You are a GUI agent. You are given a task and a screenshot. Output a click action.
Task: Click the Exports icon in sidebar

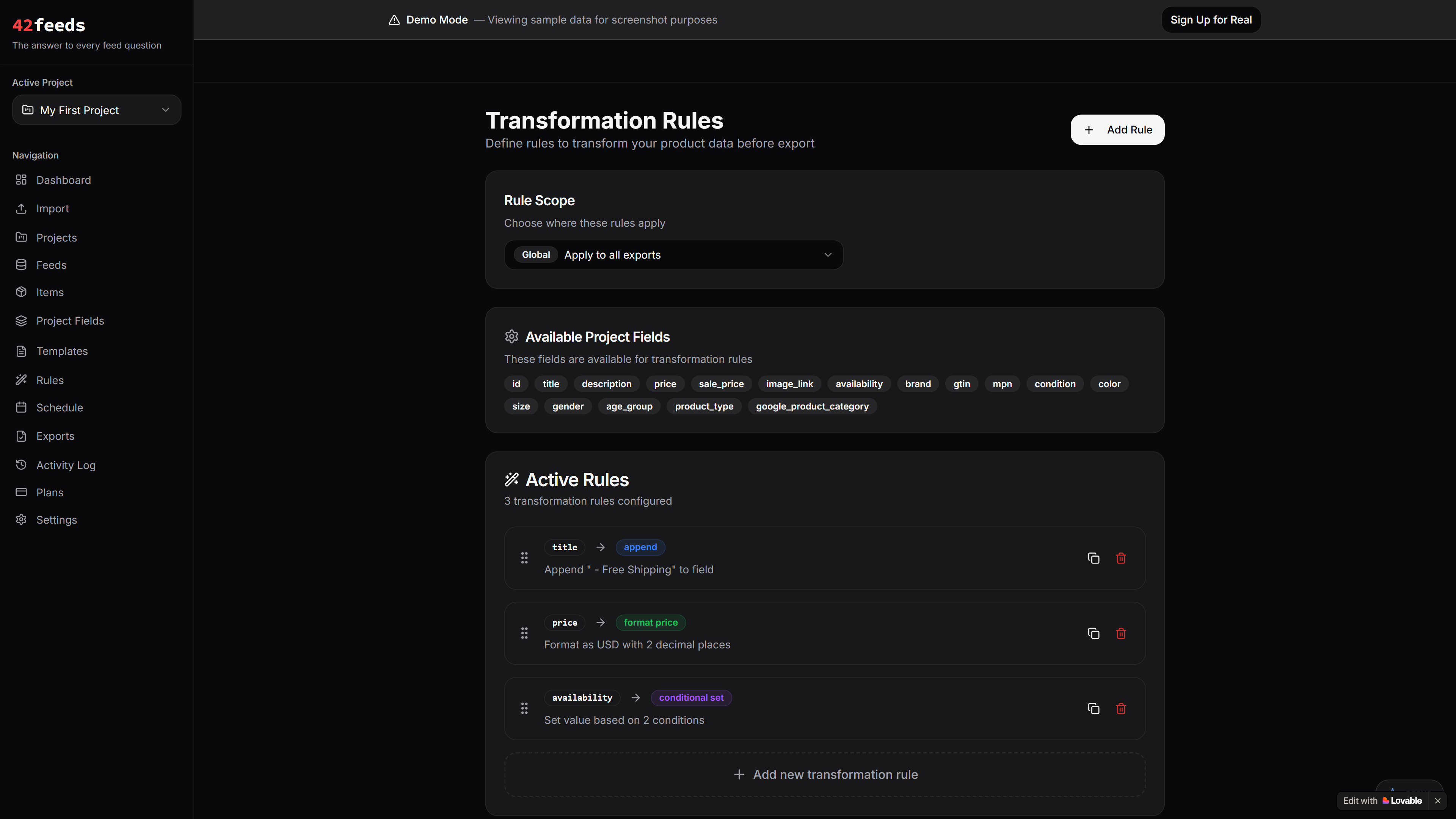point(22,436)
